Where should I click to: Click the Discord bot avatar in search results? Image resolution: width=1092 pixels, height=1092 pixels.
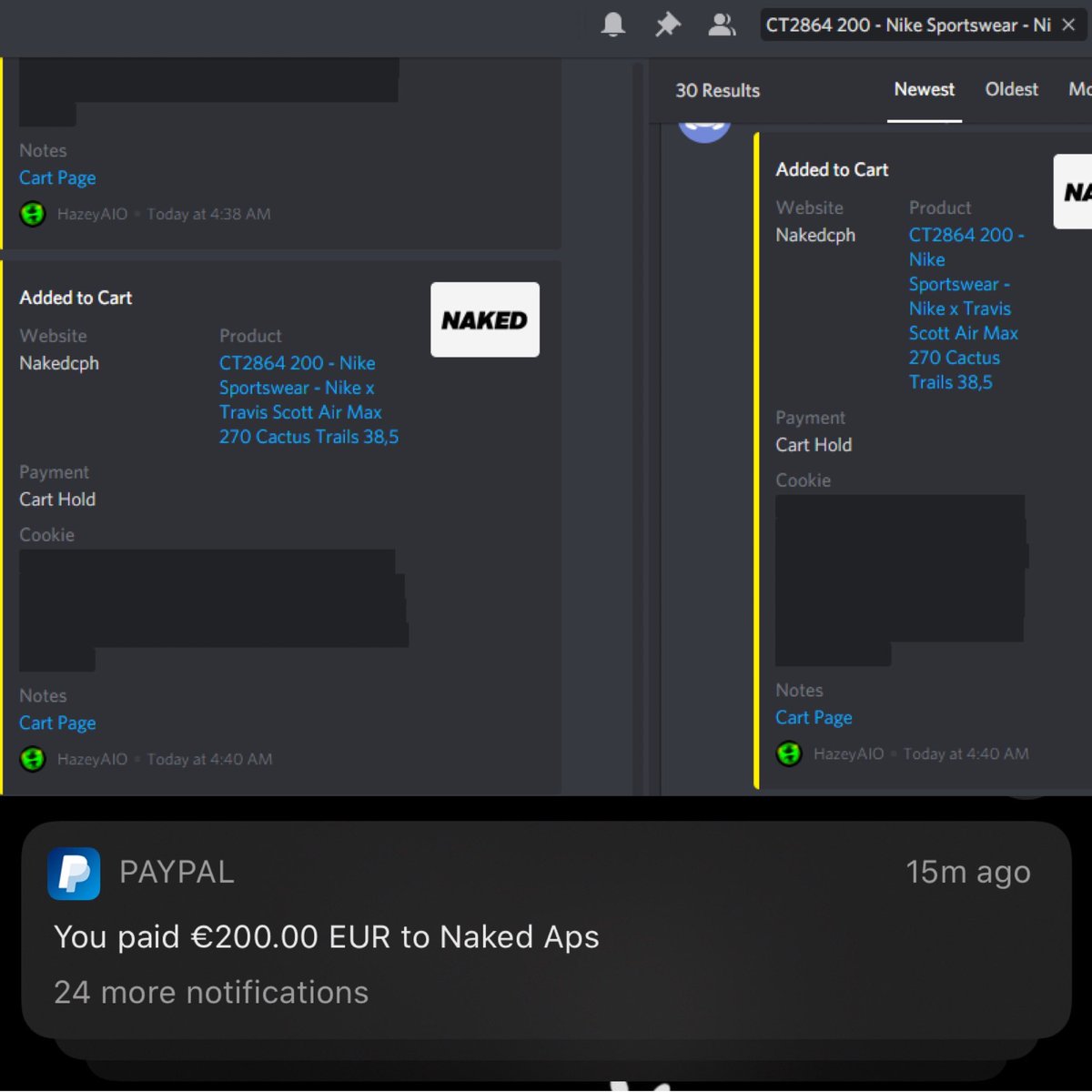pyautogui.click(x=704, y=132)
